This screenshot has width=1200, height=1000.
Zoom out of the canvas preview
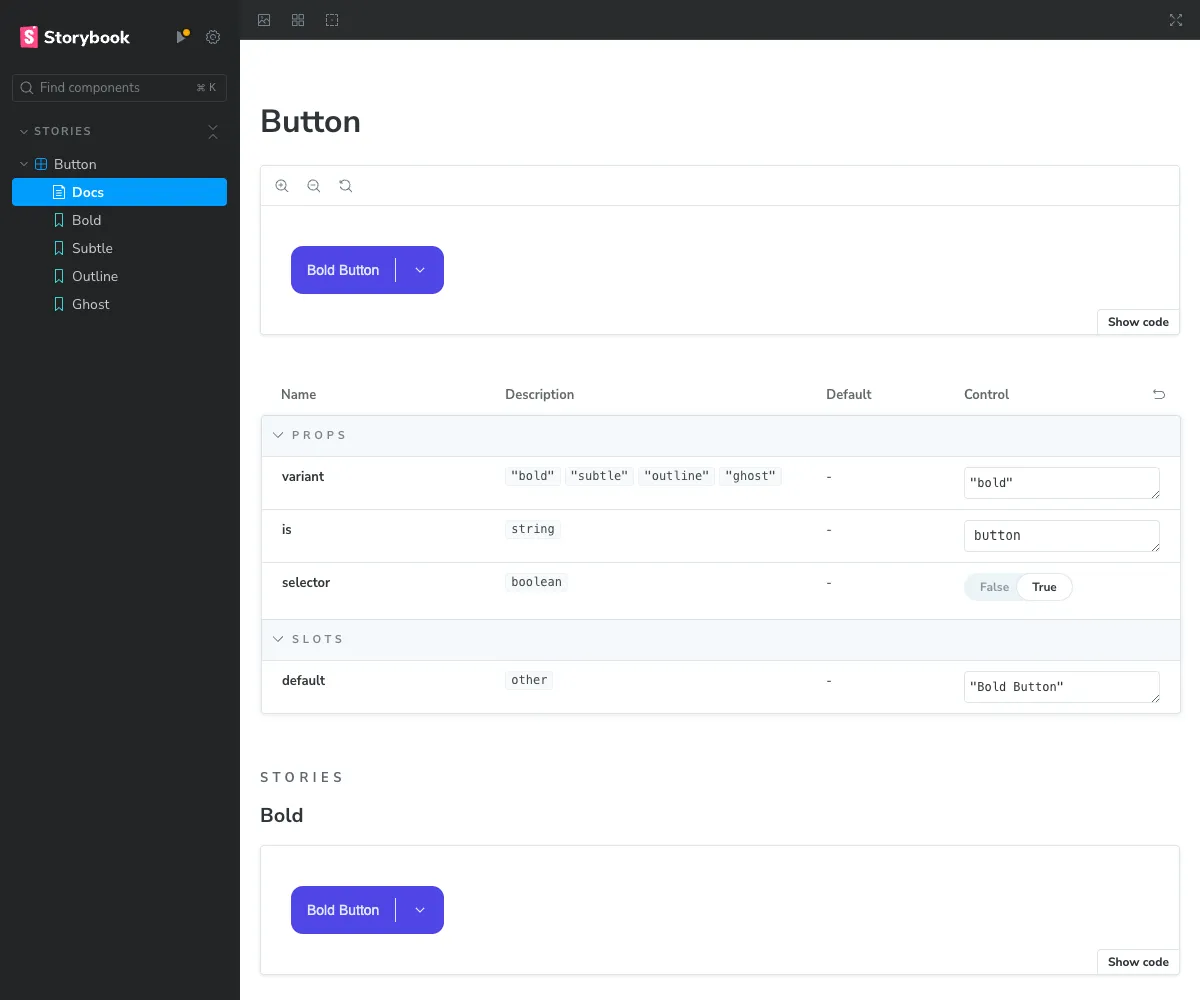[x=313, y=185]
